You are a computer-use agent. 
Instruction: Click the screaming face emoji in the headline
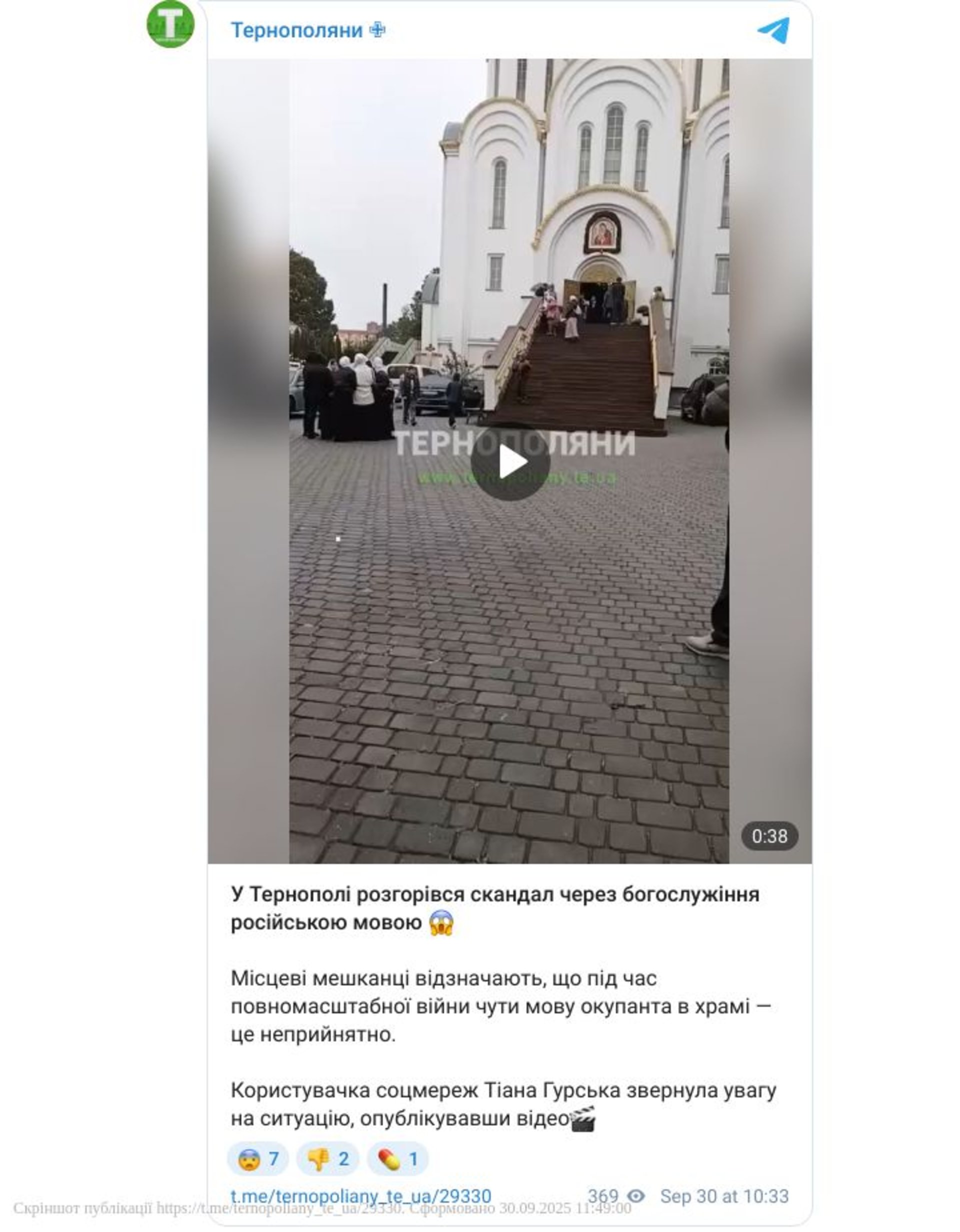pos(441,923)
